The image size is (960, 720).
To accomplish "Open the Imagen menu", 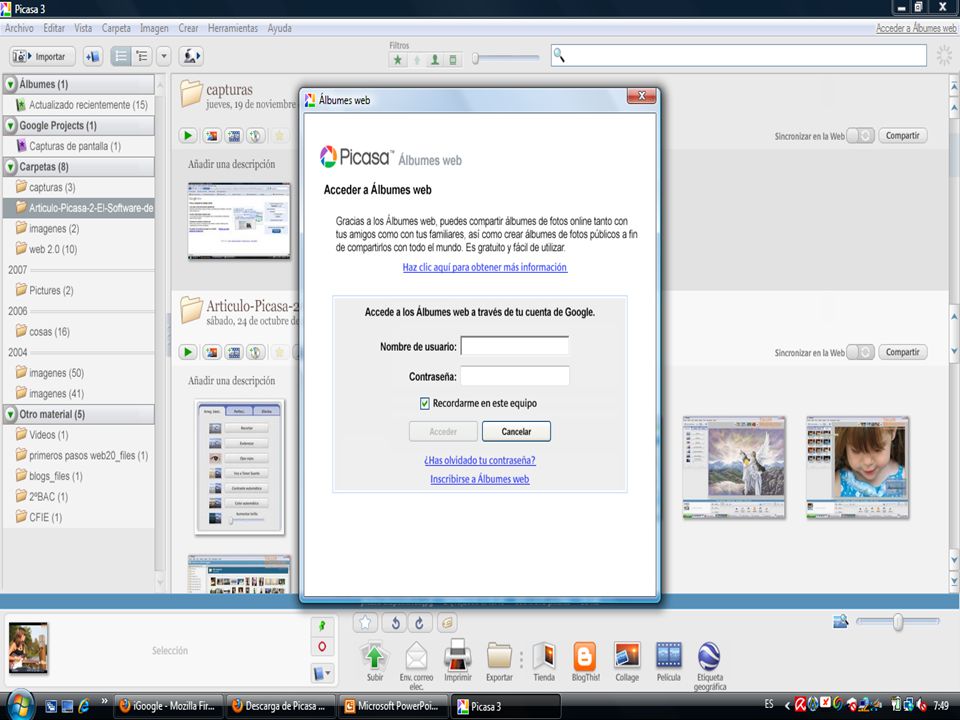I will click(154, 28).
